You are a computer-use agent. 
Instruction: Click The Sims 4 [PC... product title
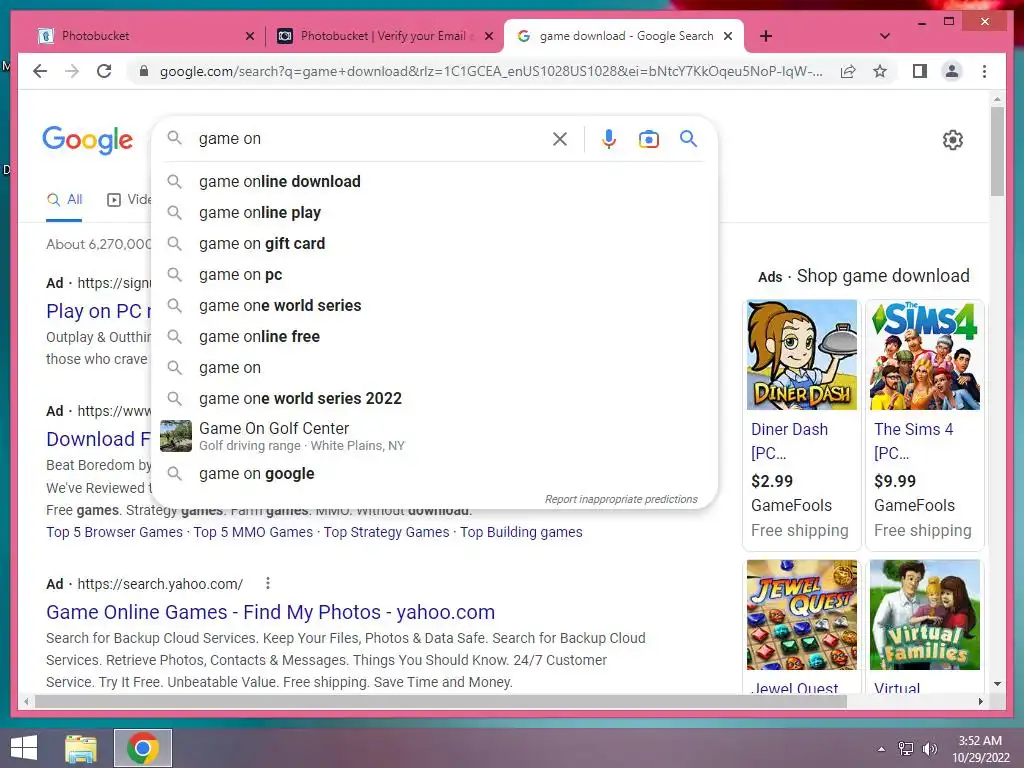[914, 441]
